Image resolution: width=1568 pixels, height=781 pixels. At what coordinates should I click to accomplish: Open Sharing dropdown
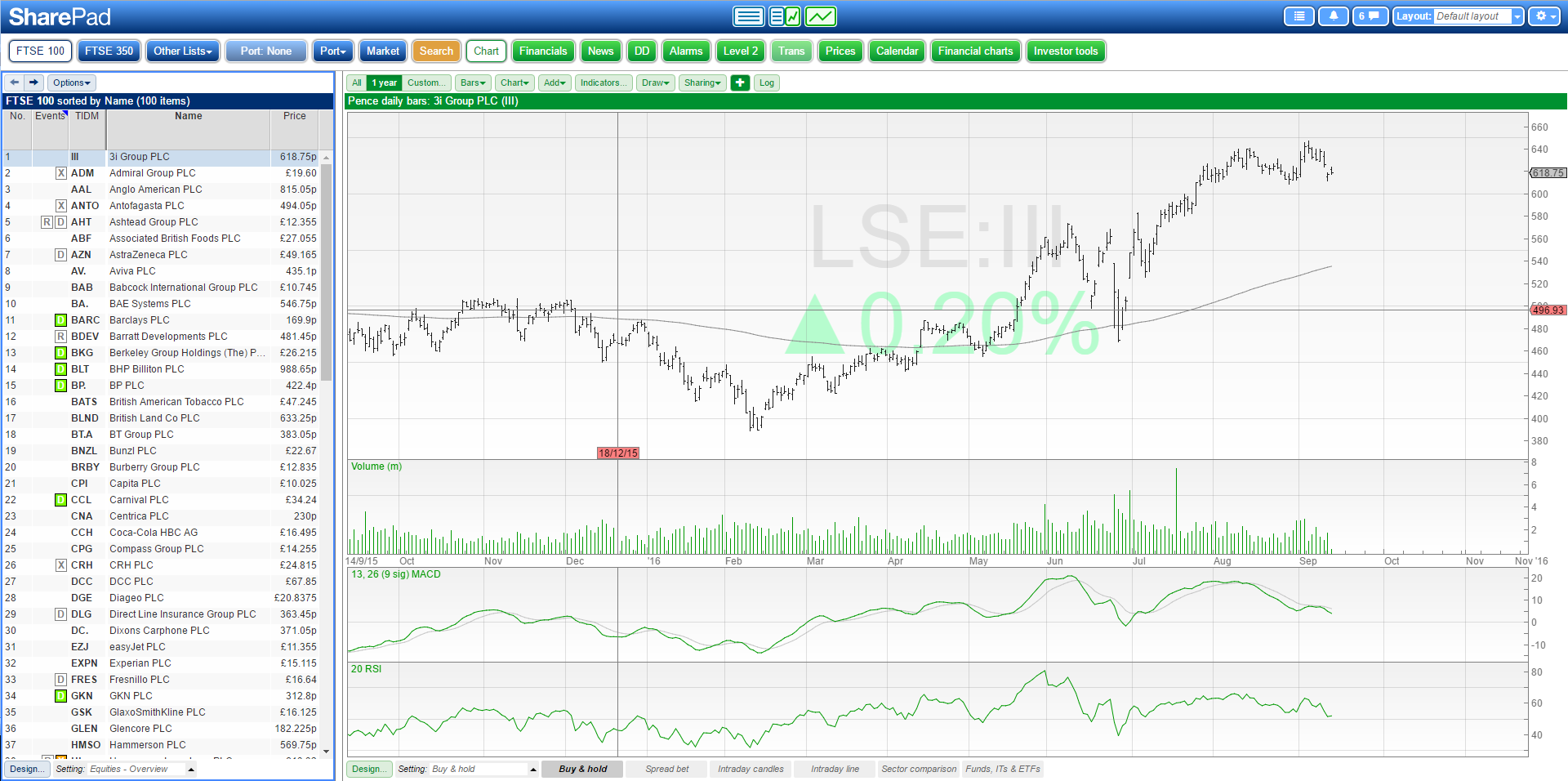pos(702,83)
